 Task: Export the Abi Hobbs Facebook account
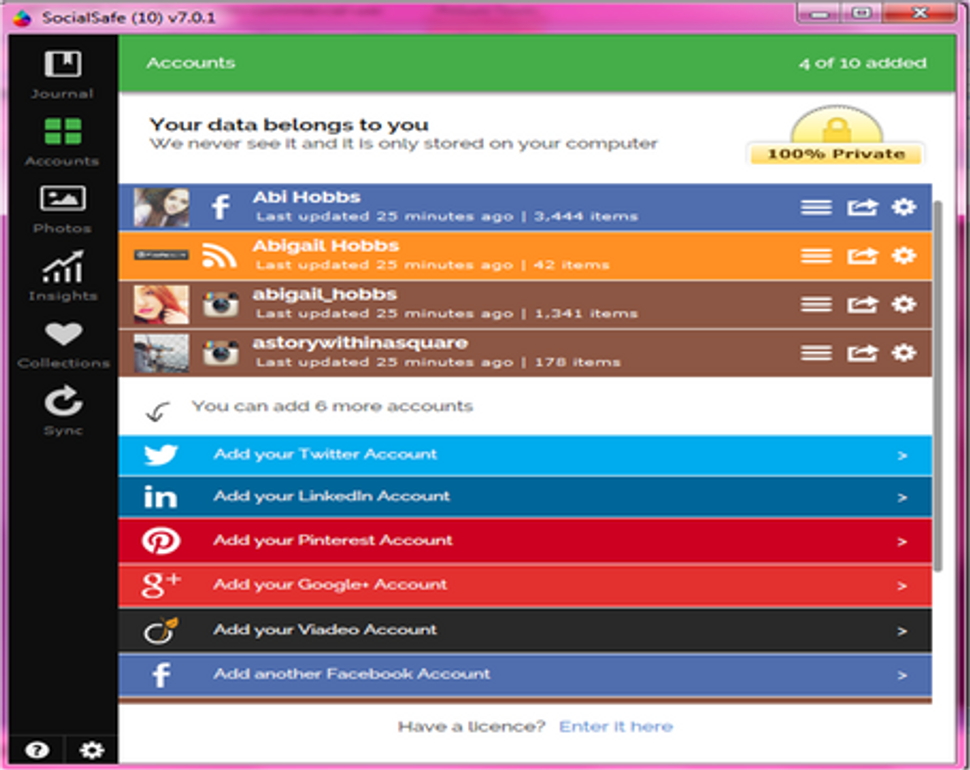[862, 207]
